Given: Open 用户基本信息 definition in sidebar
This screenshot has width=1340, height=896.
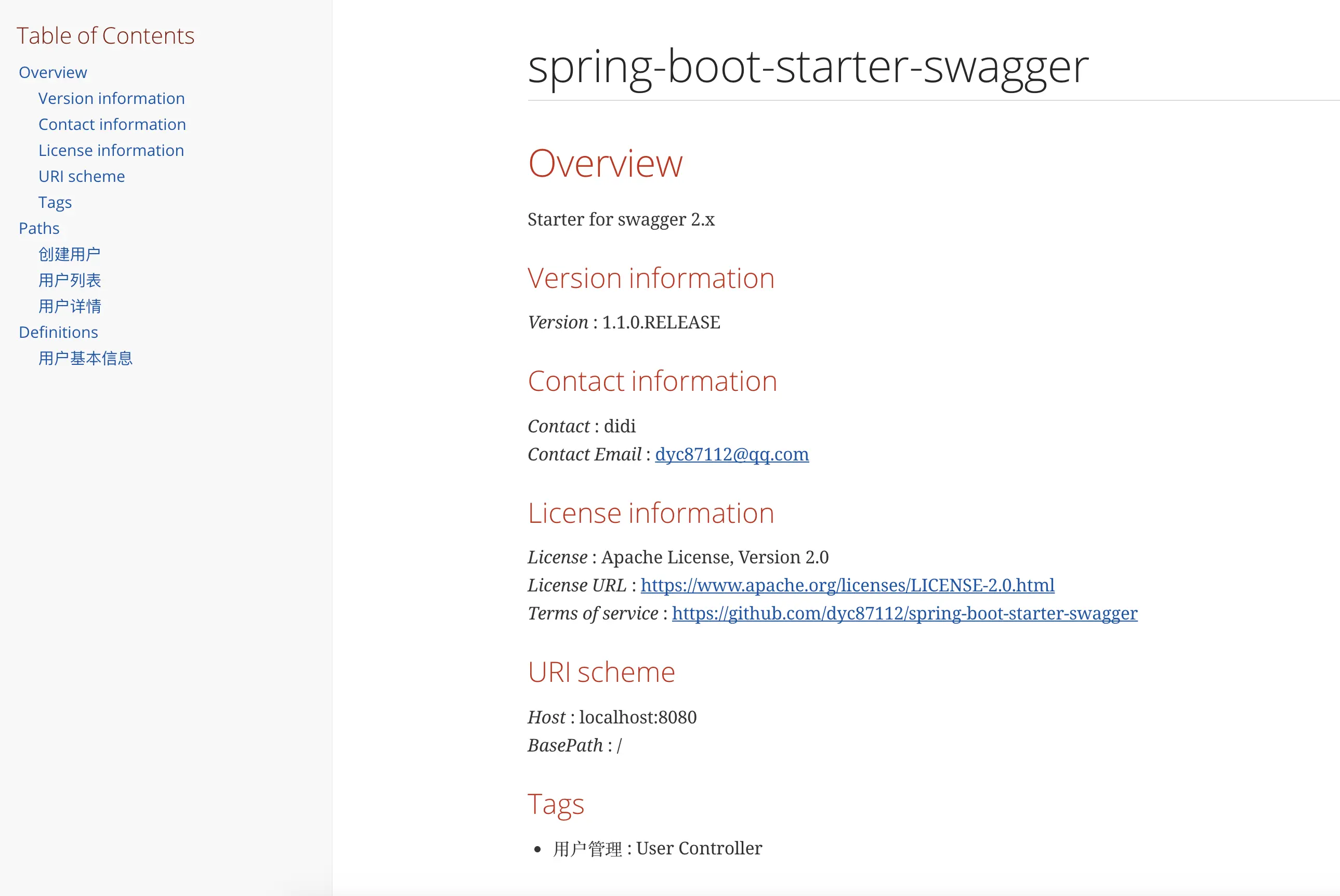Looking at the screenshot, I should coord(85,358).
